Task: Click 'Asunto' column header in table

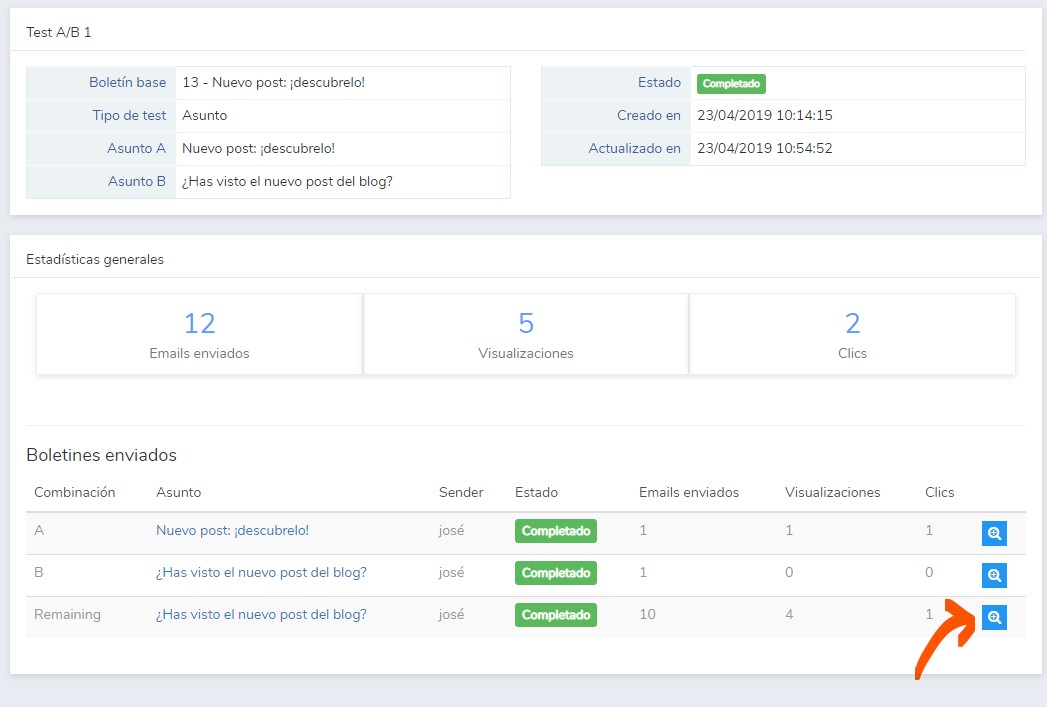Action: (178, 492)
